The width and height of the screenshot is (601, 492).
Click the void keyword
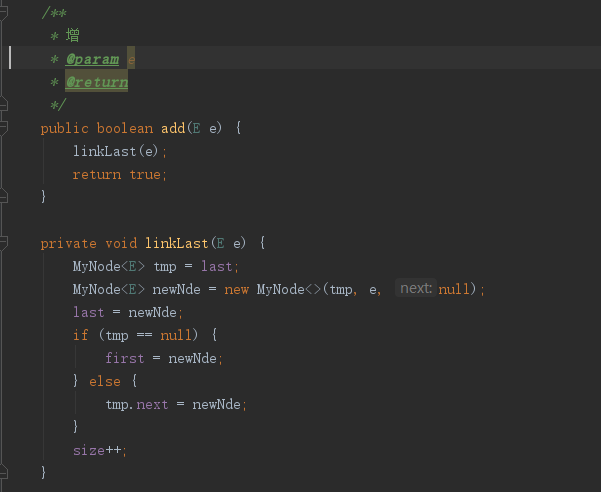click(x=121, y=243)
